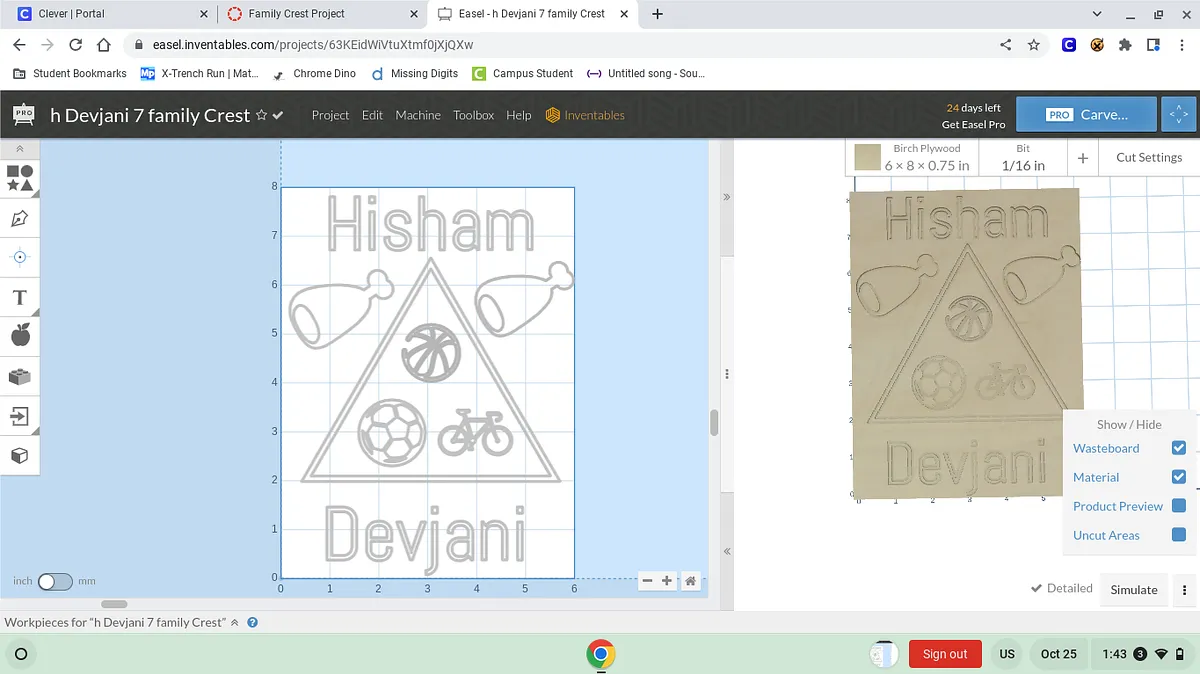Open the 1/16 in Bit selector
The width and height of the screenshot is (1200, 674).
click(1022, 157)
